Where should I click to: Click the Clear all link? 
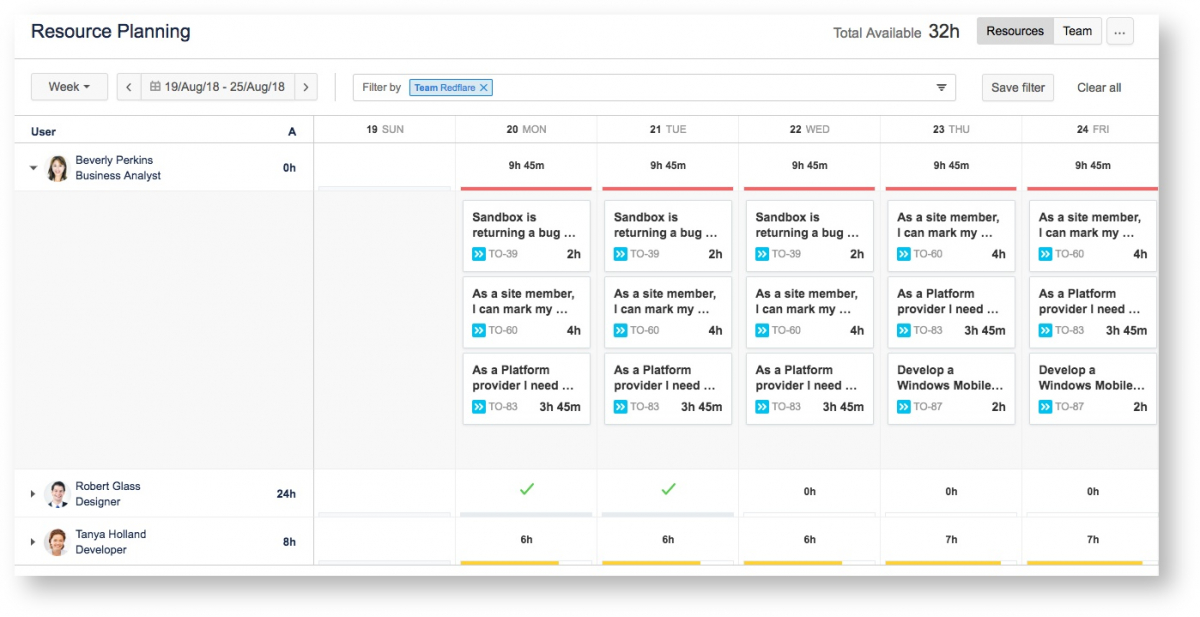point(1099,88)
